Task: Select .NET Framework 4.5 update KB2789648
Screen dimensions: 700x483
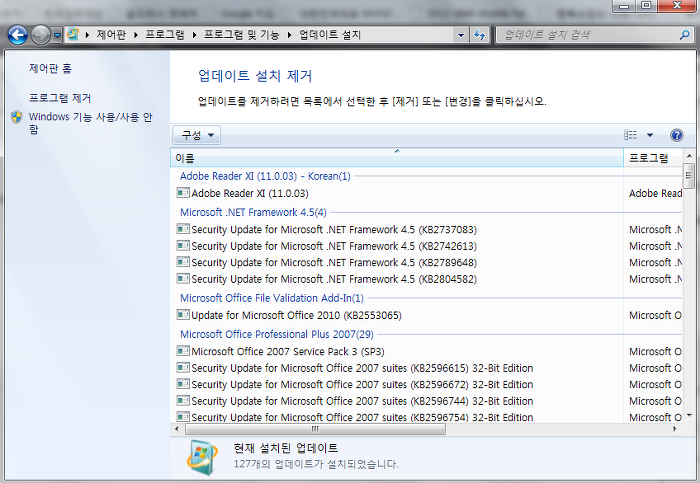Action: click(x=334, y=262)
